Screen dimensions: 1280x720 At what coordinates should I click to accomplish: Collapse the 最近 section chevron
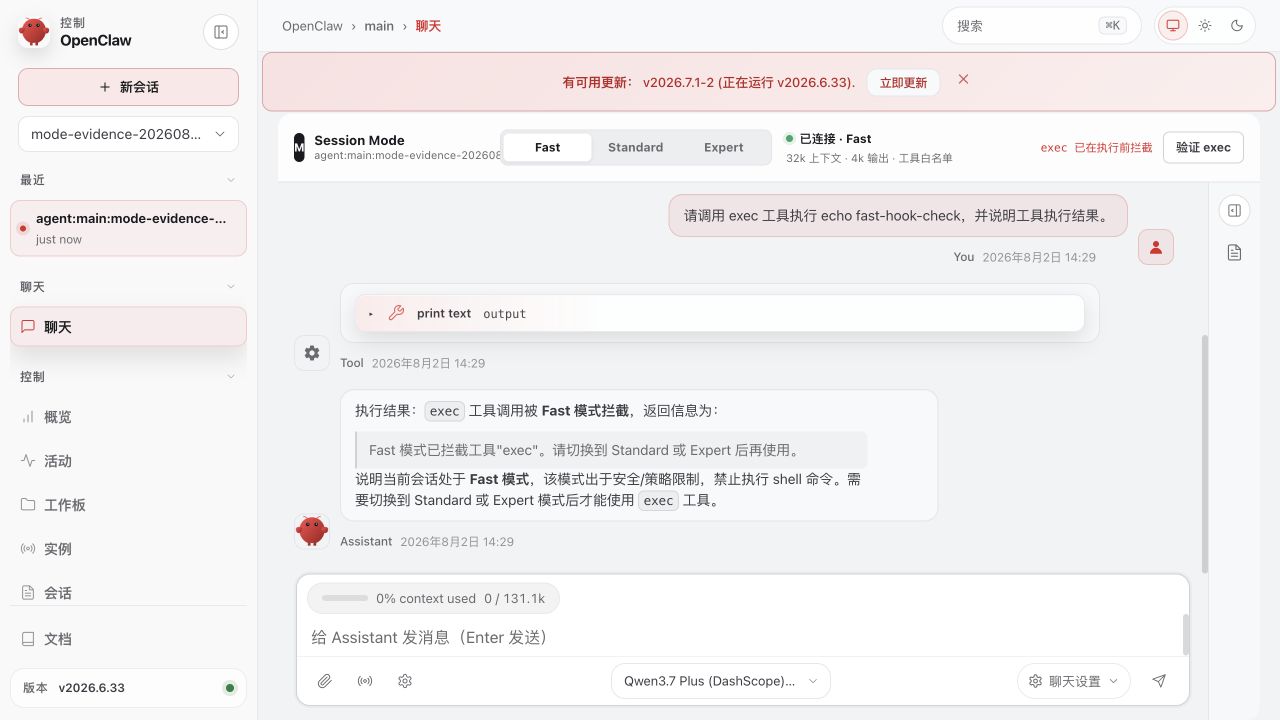(231, 180)
